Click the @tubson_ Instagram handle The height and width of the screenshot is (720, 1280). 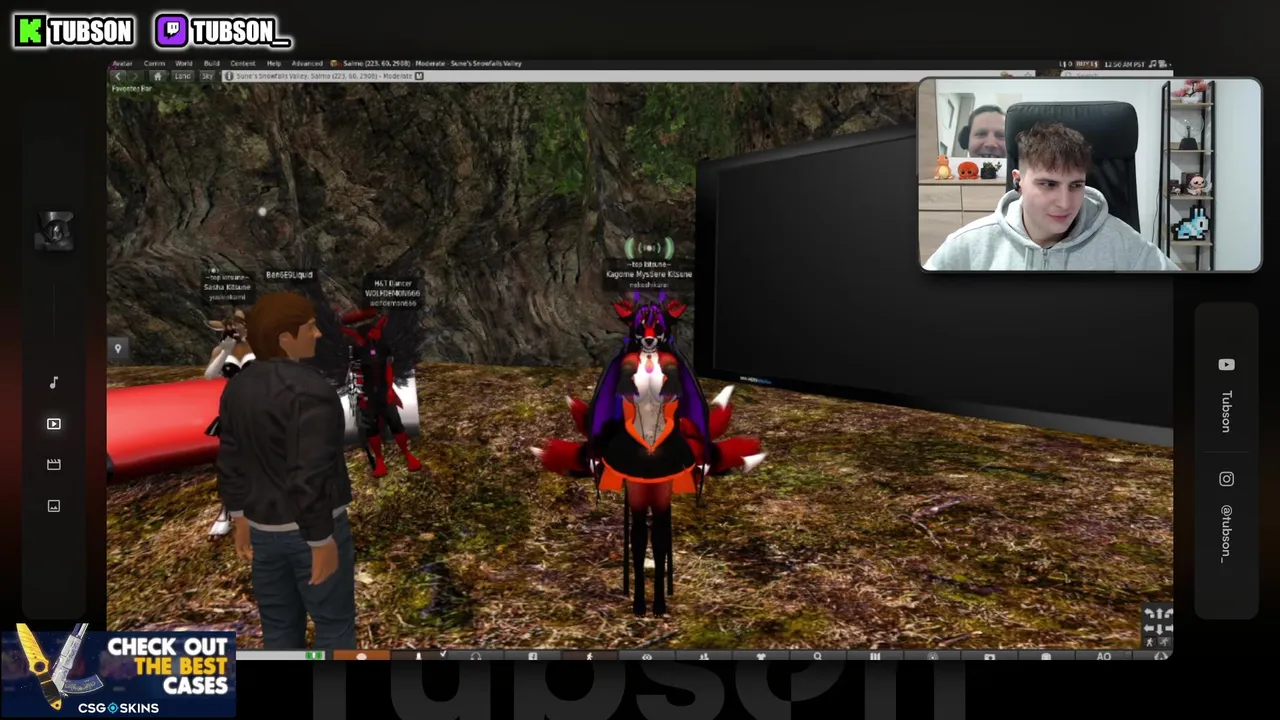point(1226,533)
